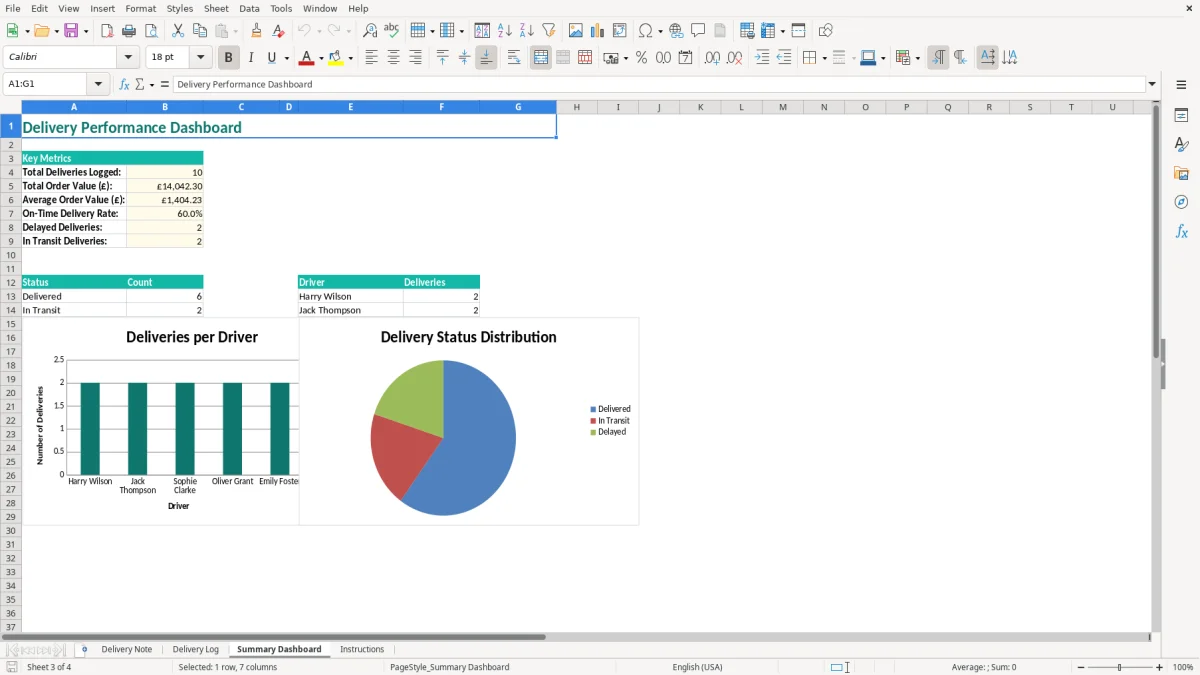Open the Font Name dropdown

click(128, 57)
